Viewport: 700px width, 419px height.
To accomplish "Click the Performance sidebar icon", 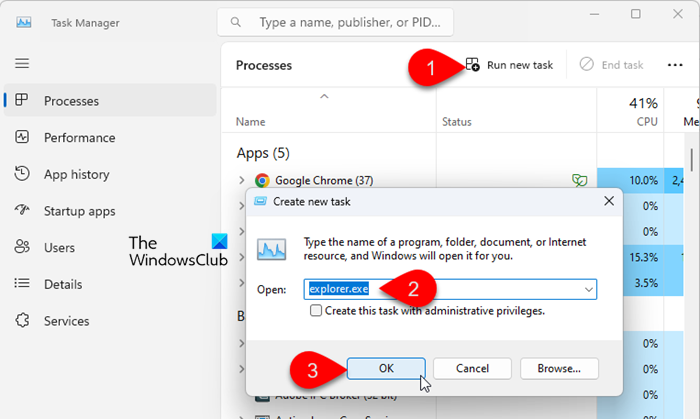I will pos(22,137).
